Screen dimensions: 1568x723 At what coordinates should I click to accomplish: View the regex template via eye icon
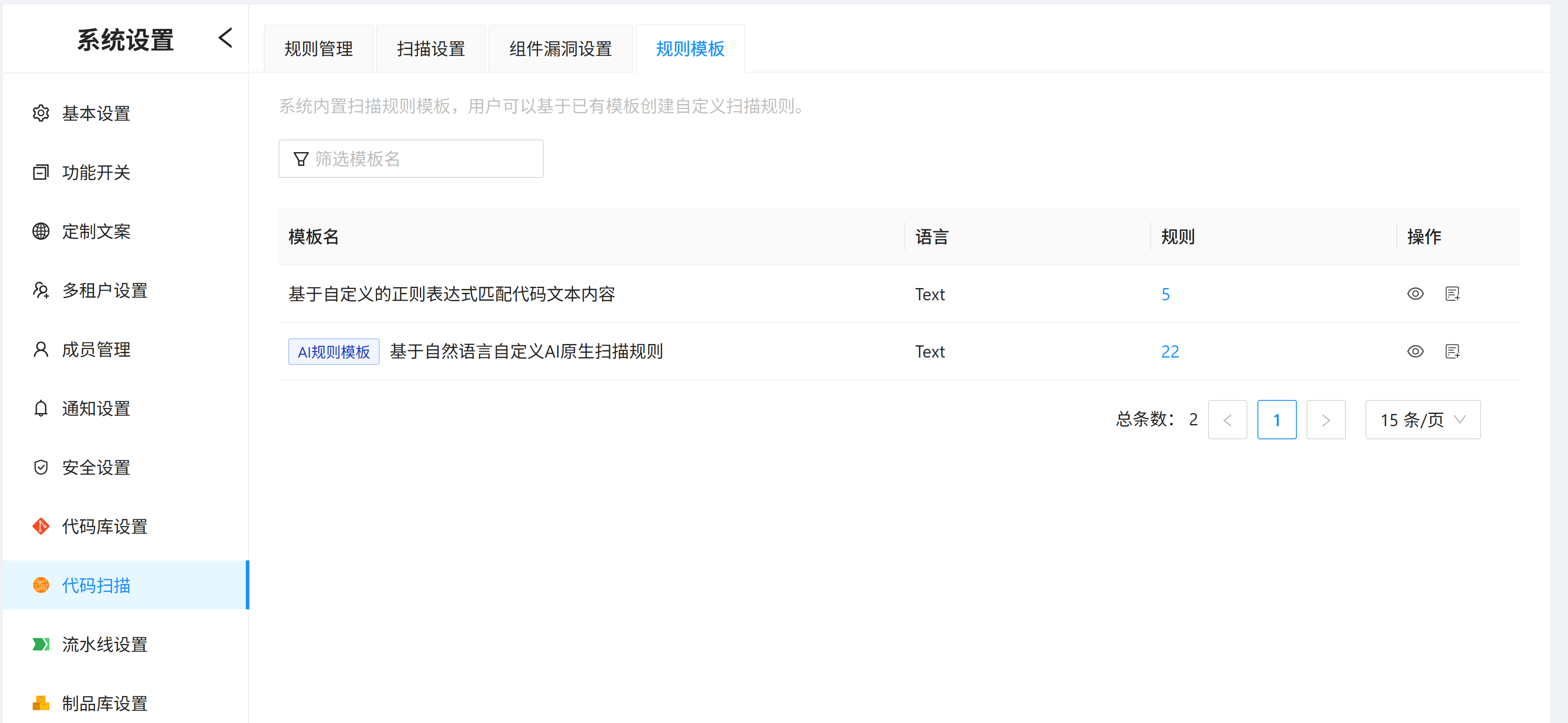tap(1415, 294)
